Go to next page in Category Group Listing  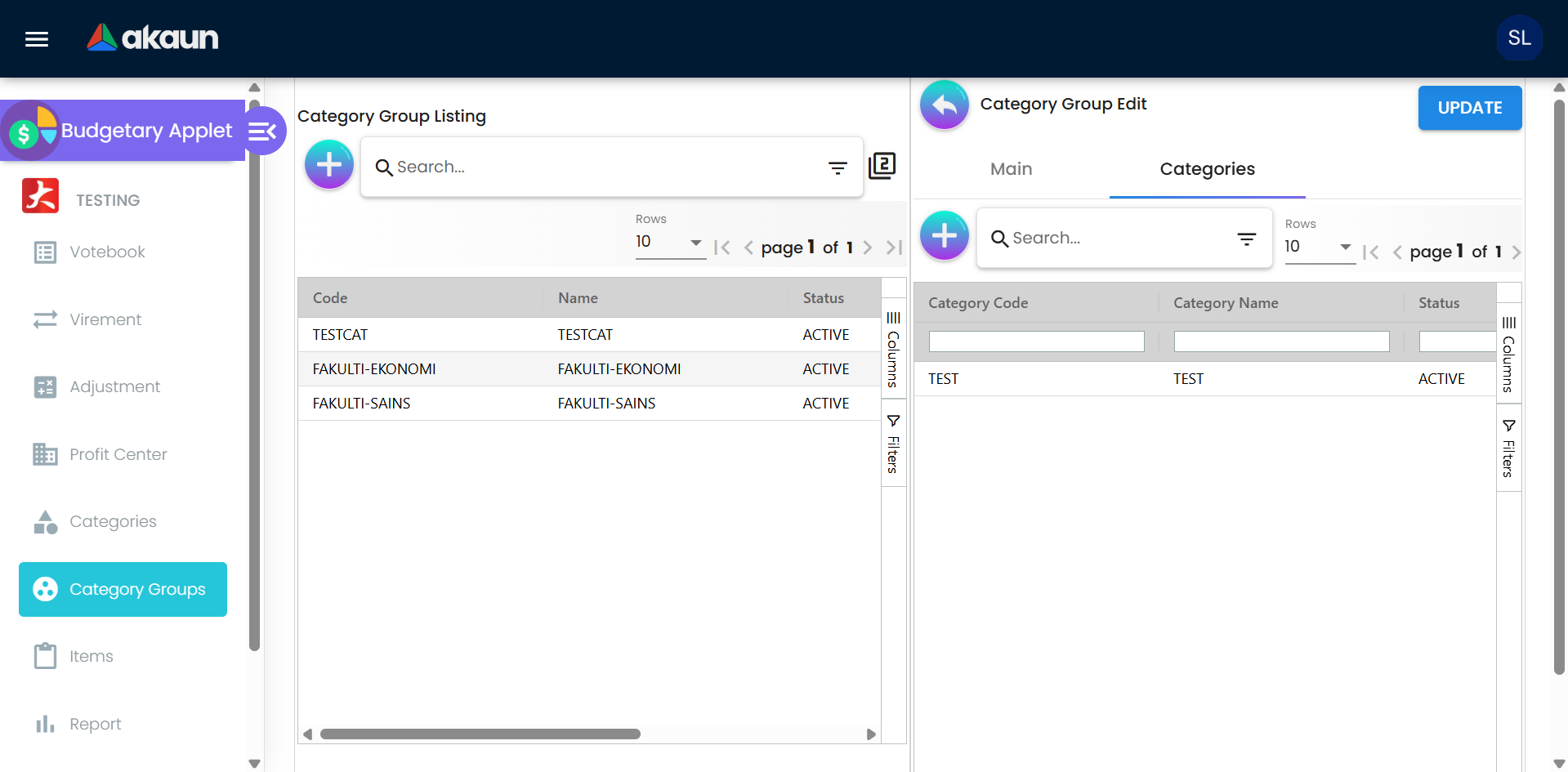click(x=868, y=248)
